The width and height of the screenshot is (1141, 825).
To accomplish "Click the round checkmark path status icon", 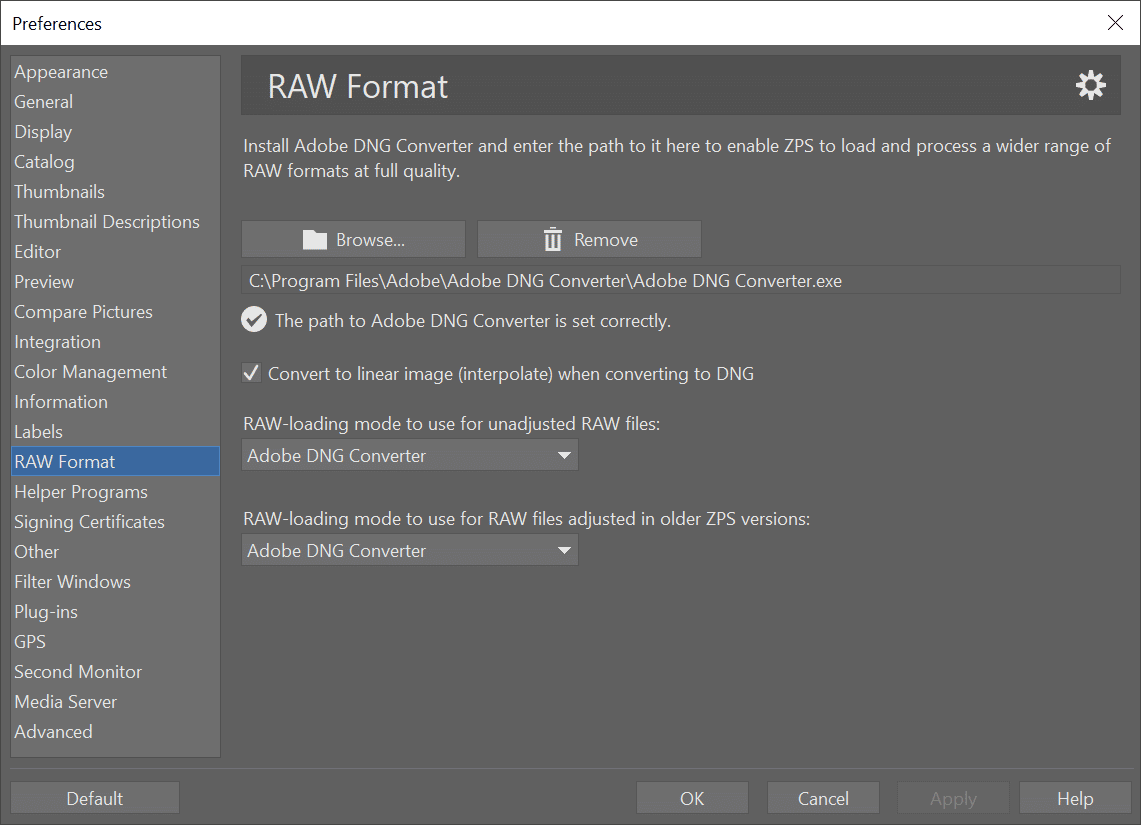I will pyautogui.click(x=254, y=319).
